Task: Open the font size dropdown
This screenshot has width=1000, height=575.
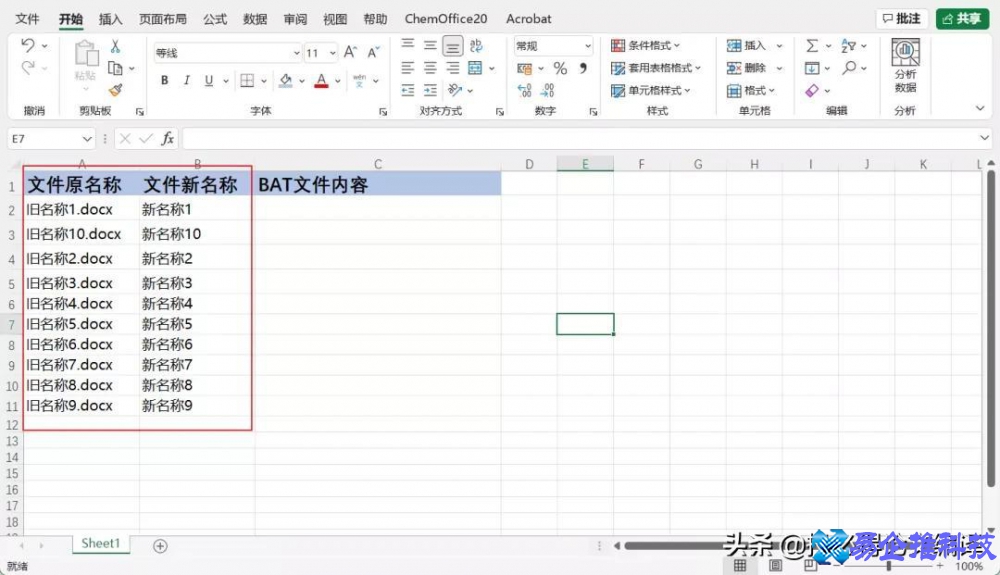Action: click(x=333, y=53)
